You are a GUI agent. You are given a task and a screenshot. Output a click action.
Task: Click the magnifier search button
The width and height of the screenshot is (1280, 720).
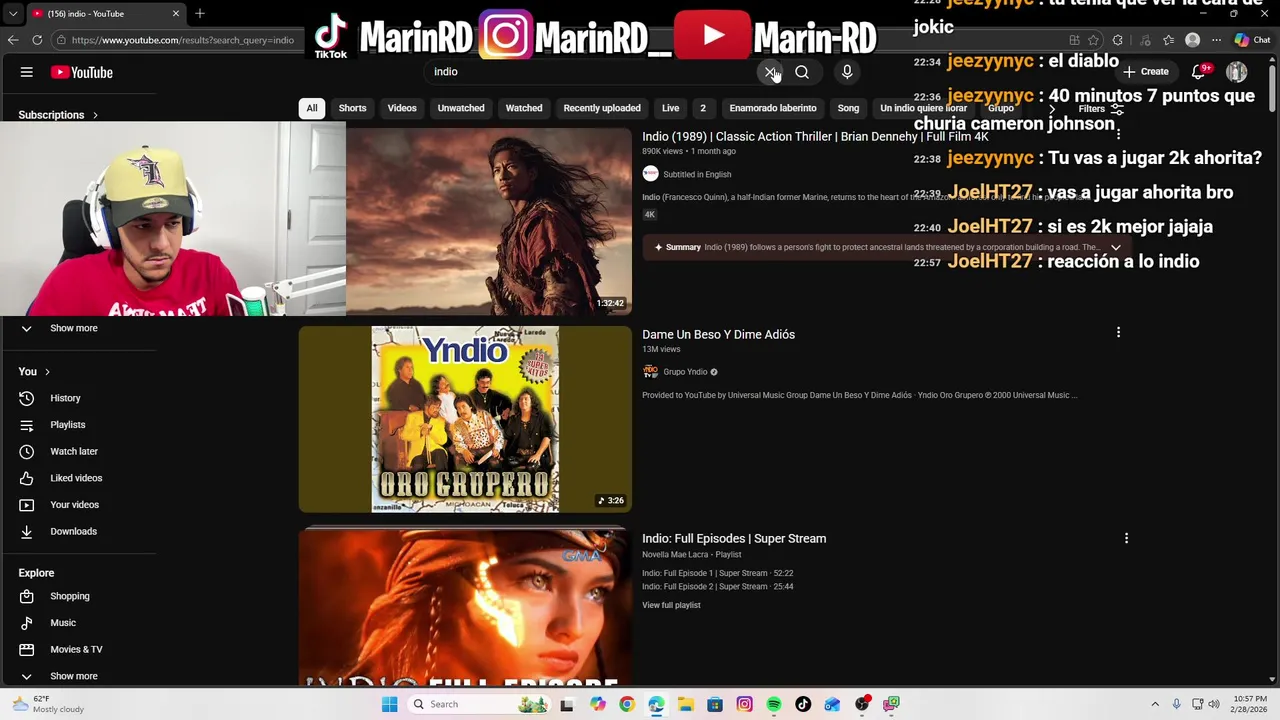[x=802, y=72]
